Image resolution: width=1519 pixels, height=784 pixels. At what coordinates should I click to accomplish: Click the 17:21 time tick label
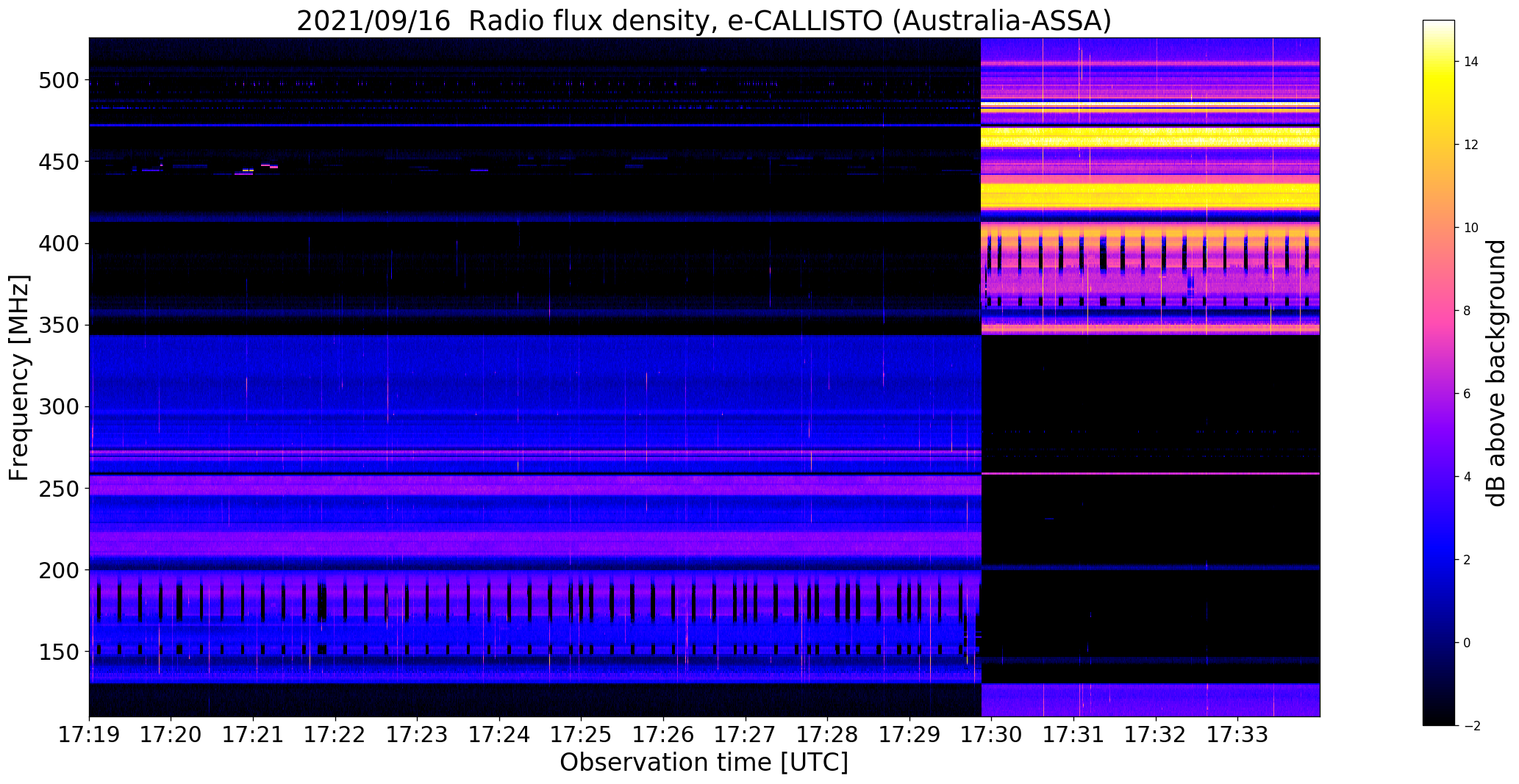click(x=254, y=734)
